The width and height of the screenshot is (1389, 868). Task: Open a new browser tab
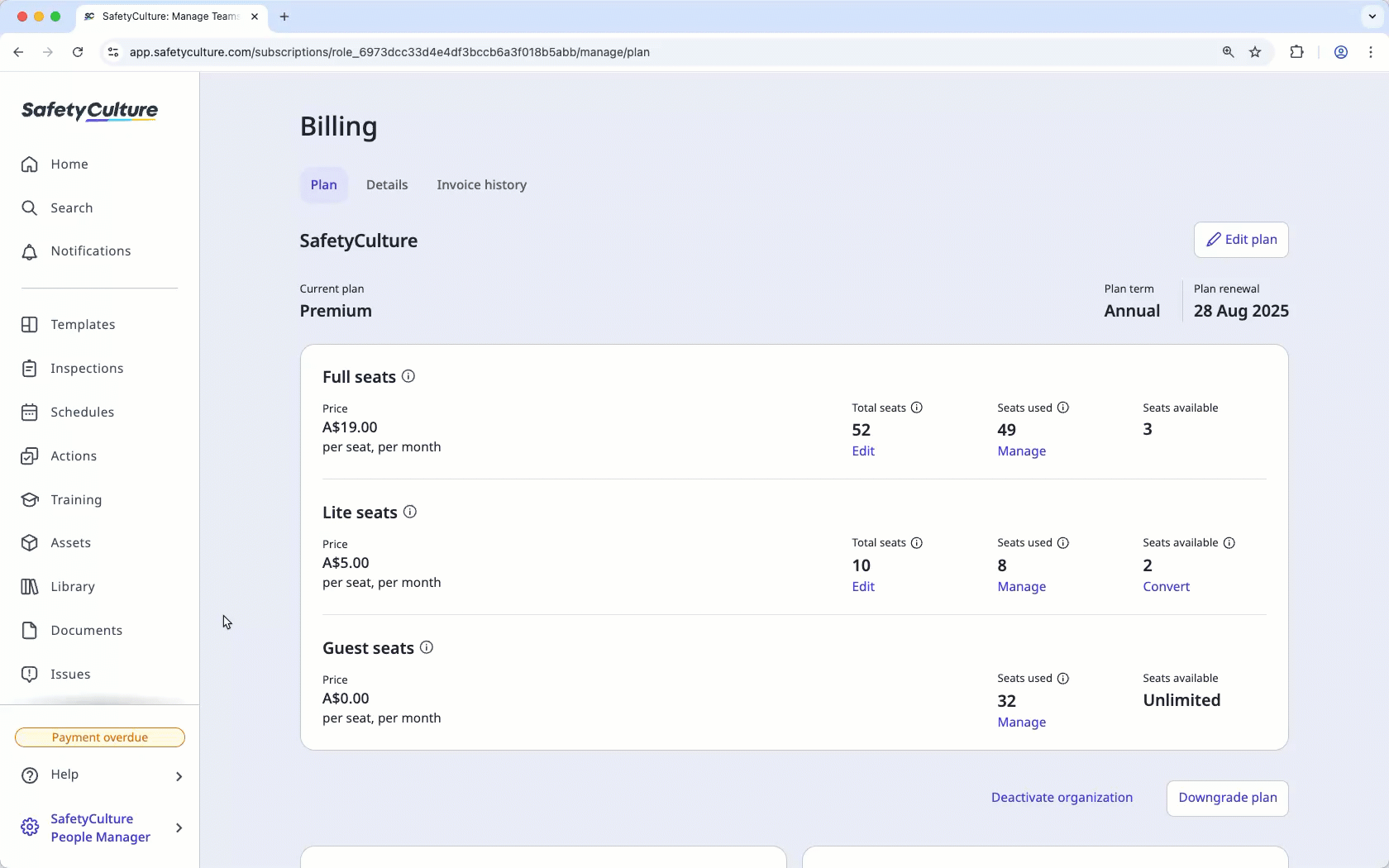coord(284,17)
